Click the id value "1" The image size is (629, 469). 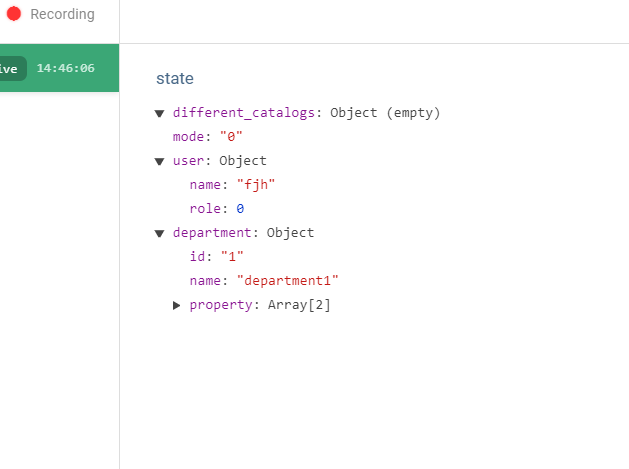click(232, 256)
